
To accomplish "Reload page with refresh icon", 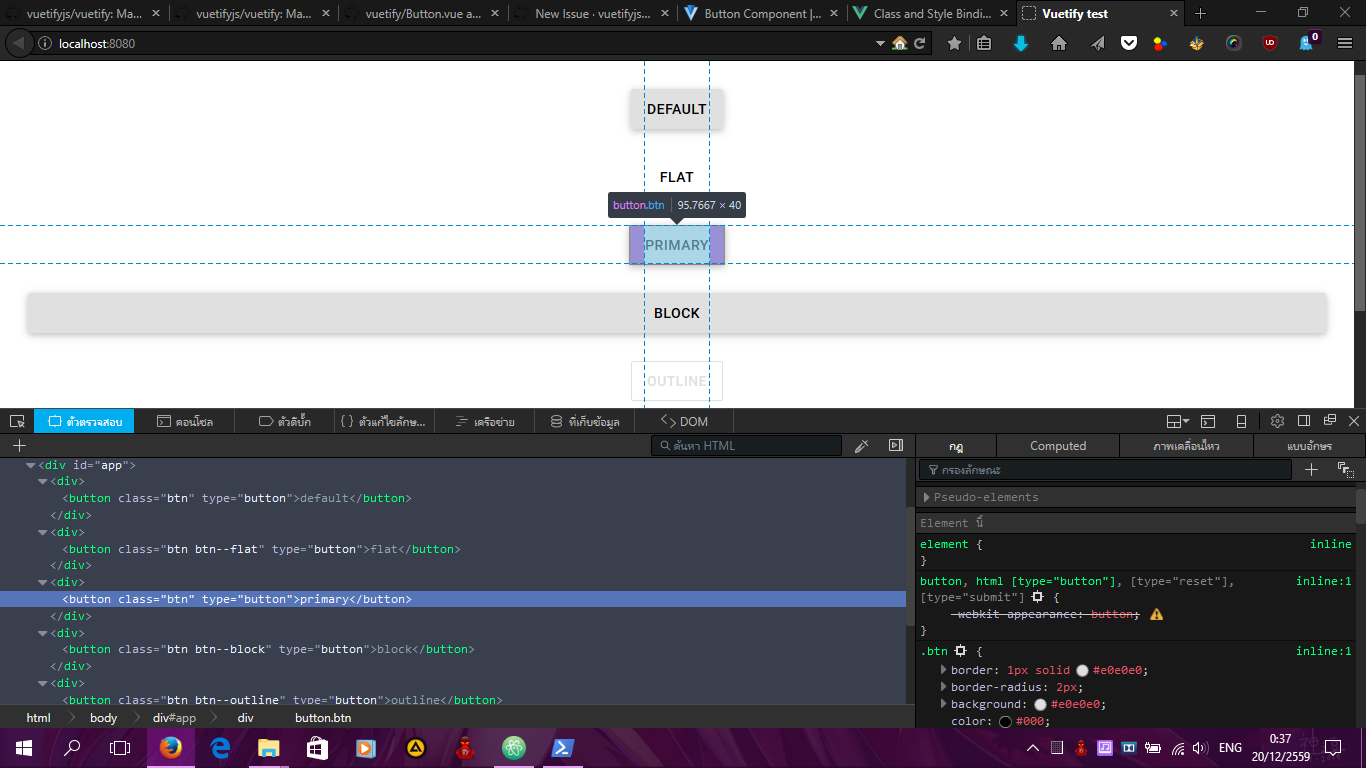I will point(919,43).
